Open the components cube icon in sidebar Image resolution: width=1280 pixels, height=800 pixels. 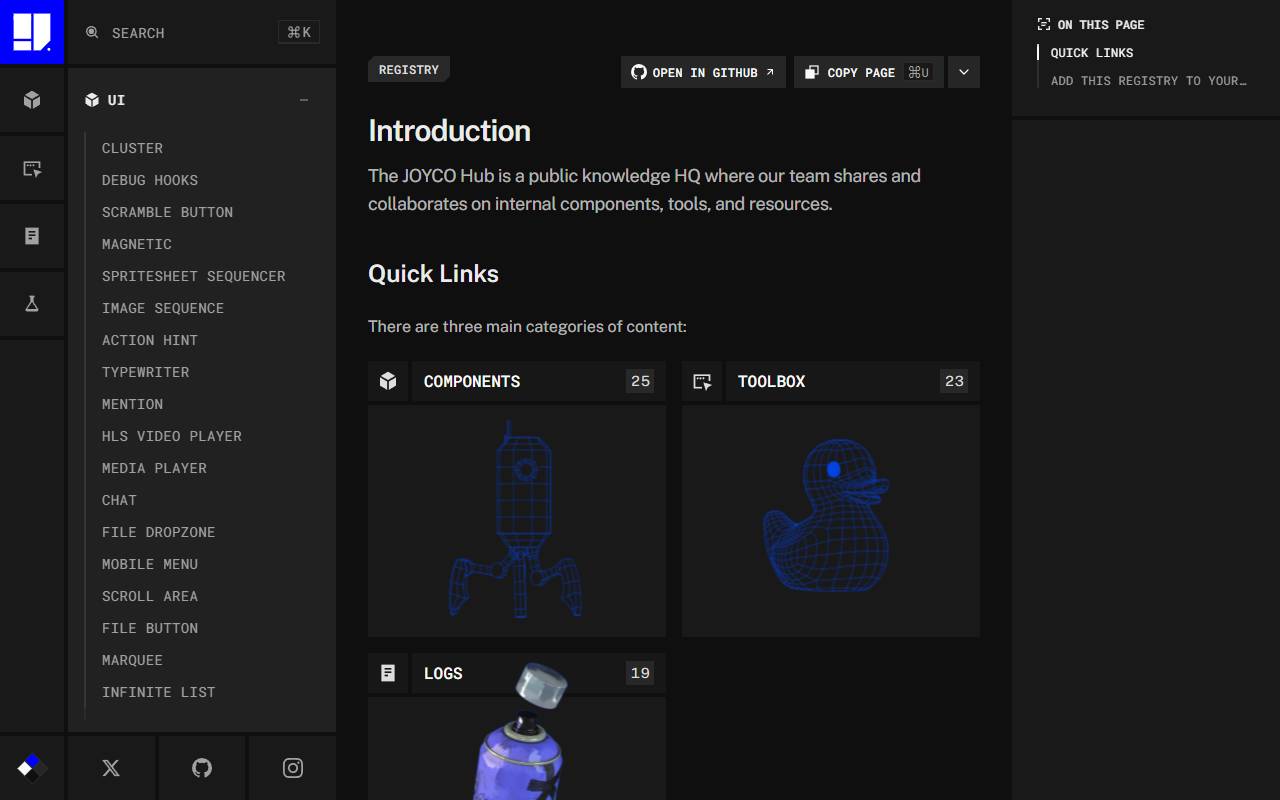[32, 100]
